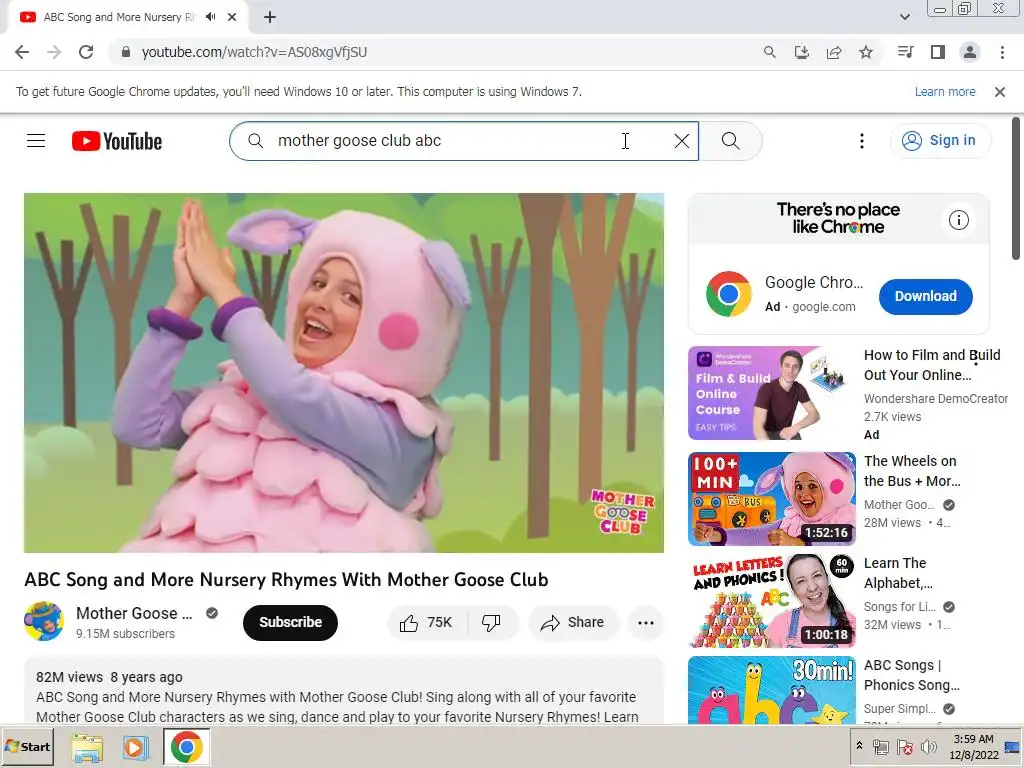Click the ad info icon
The width and height of the screenshot is (1024, 768).
click(958, 220)
